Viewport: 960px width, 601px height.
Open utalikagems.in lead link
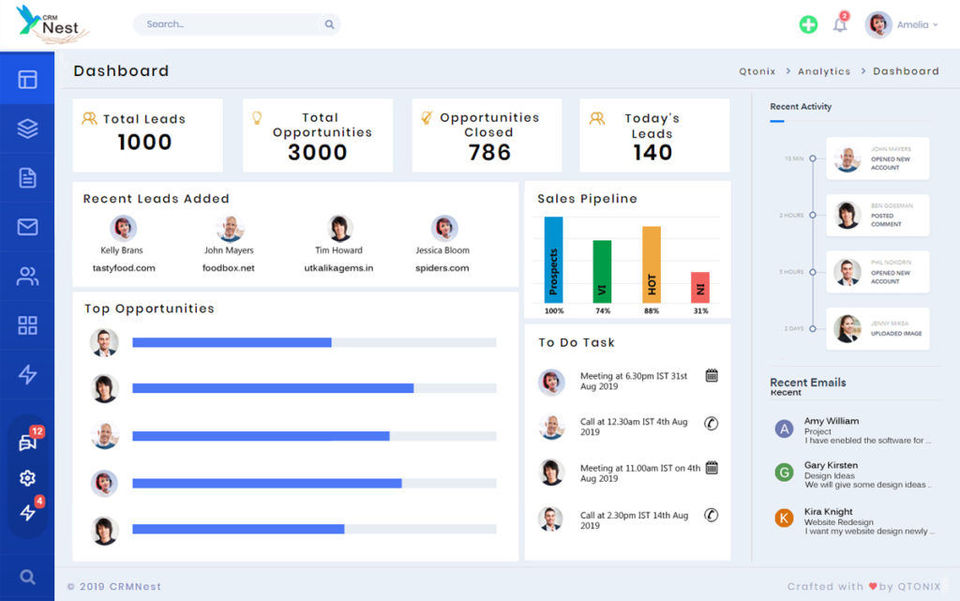339,268
